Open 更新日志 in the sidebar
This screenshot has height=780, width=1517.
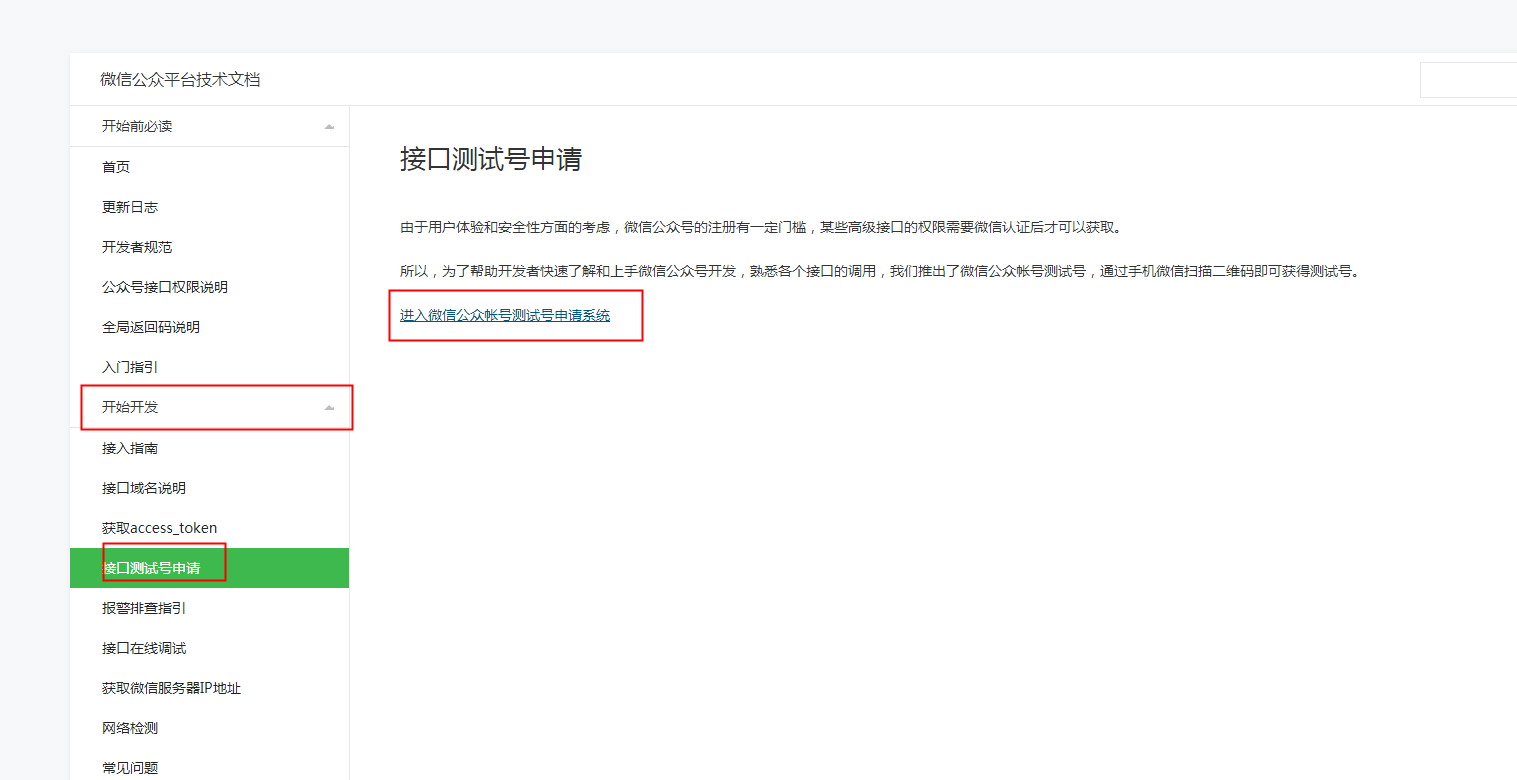[x=130, y=207]
